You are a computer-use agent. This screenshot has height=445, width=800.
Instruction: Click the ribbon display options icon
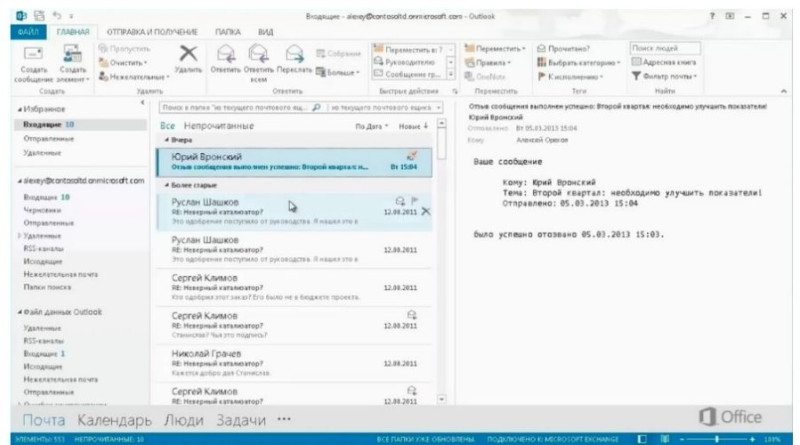coord(730,16)
